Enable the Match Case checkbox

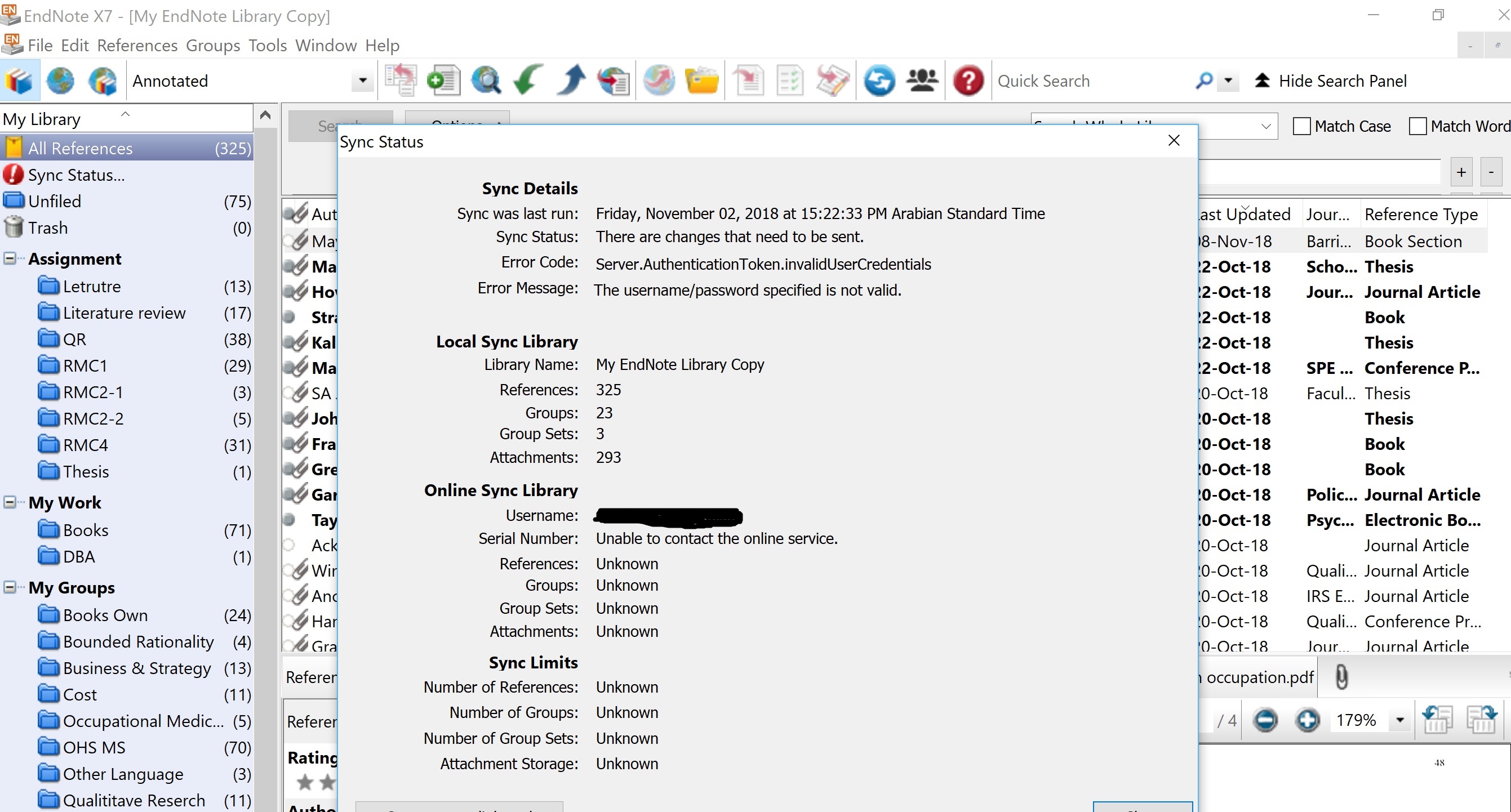point(1301,126)
